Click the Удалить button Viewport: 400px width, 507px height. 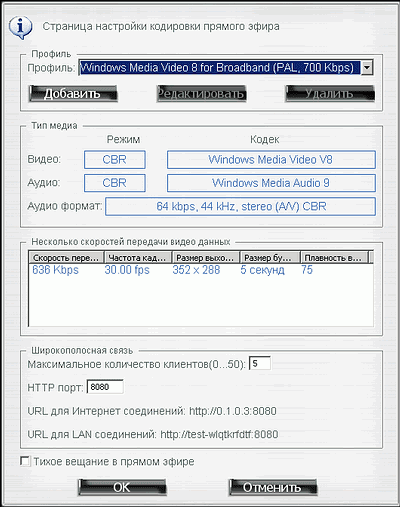click(x=330, y=94)
